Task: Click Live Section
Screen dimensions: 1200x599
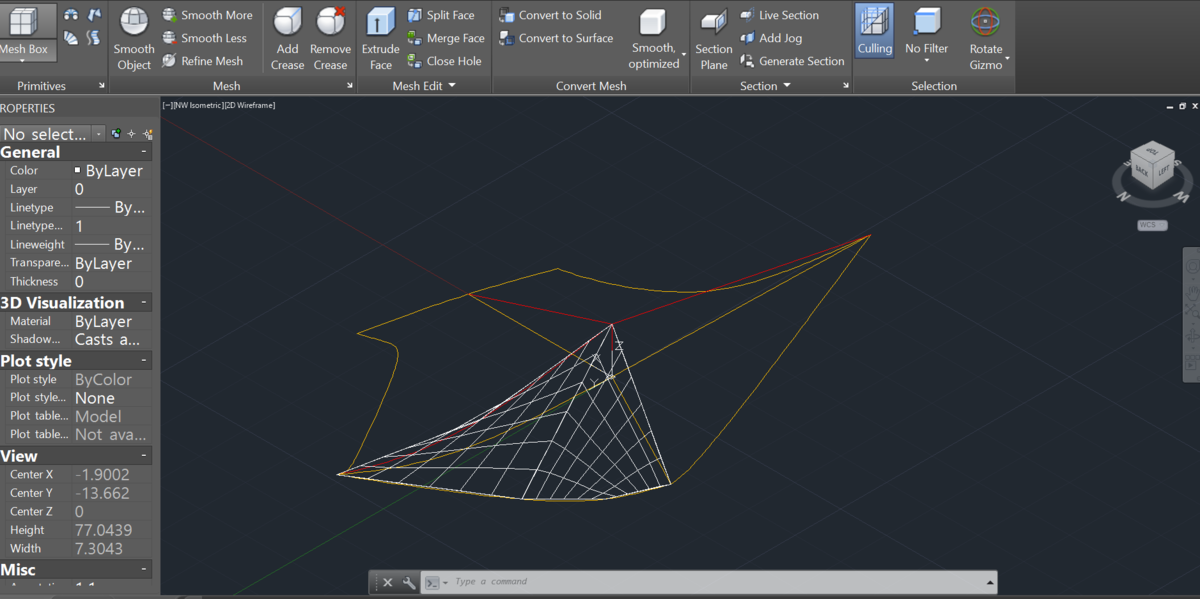Action: click(779, 15)
